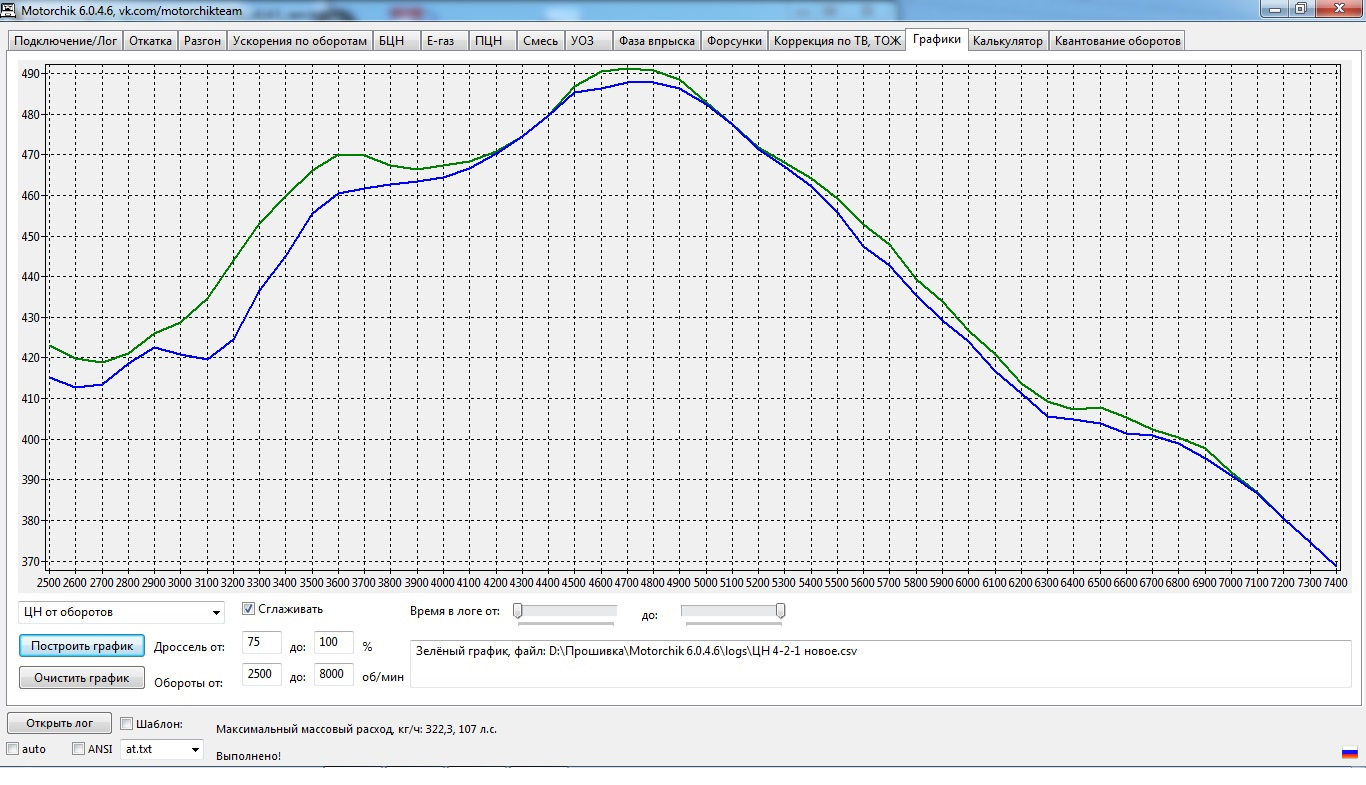Check the auto checkbox
The image size is (1366, 785).
(x=13, y=749)
